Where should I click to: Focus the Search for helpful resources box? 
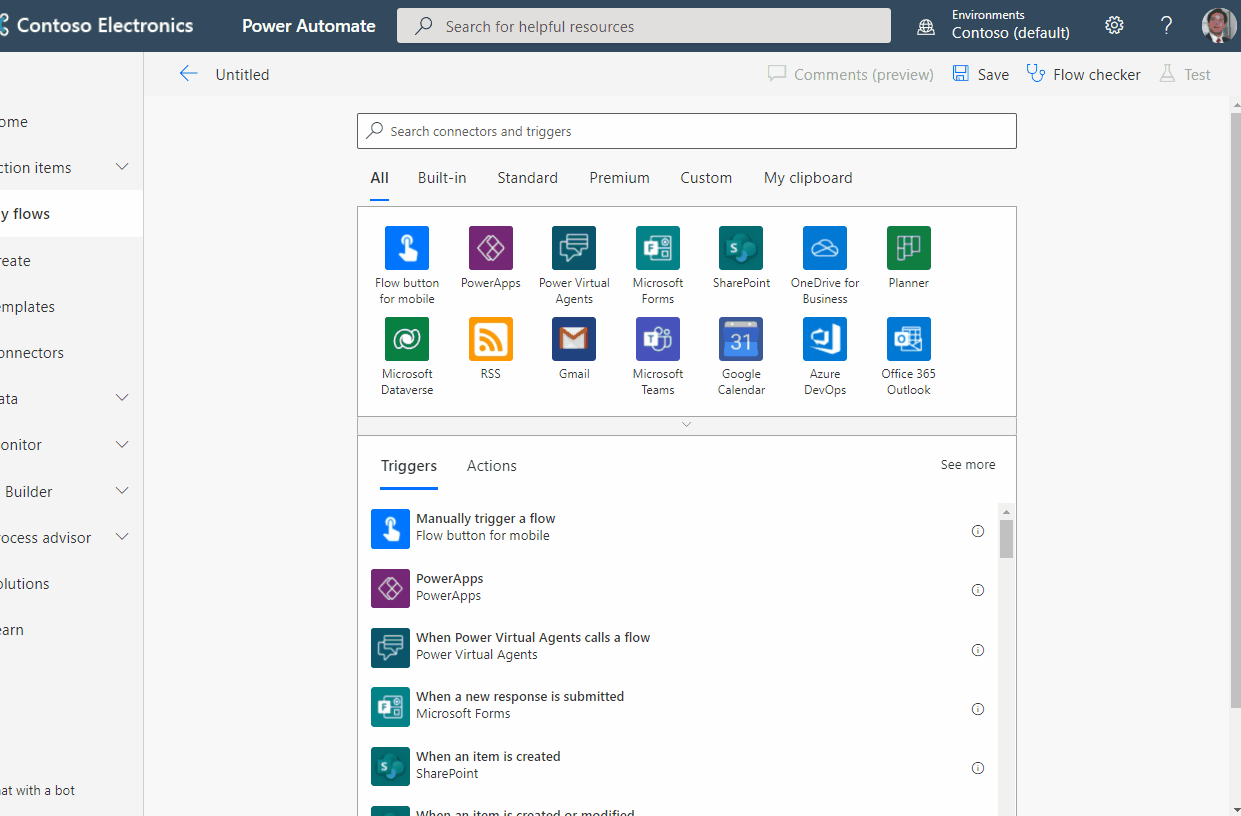(x=643, y=26)
